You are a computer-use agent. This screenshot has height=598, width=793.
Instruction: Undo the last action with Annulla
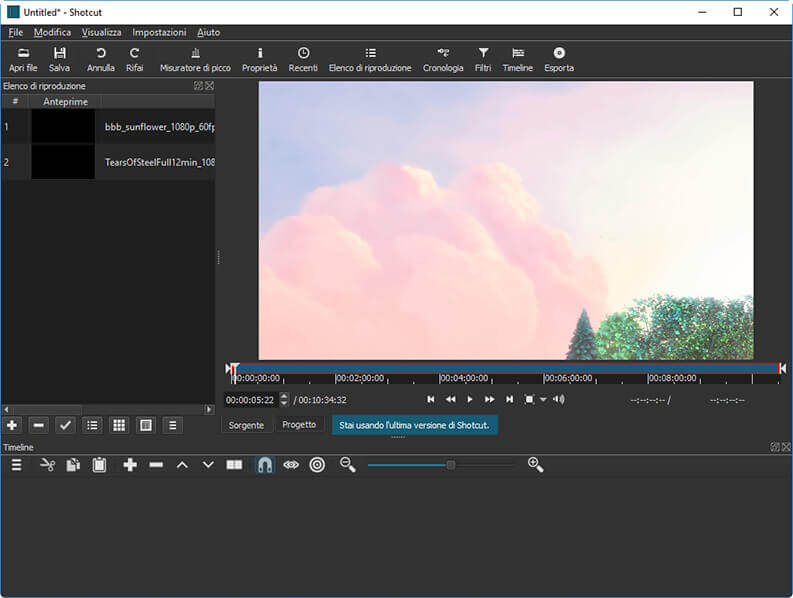coord(101,59)
